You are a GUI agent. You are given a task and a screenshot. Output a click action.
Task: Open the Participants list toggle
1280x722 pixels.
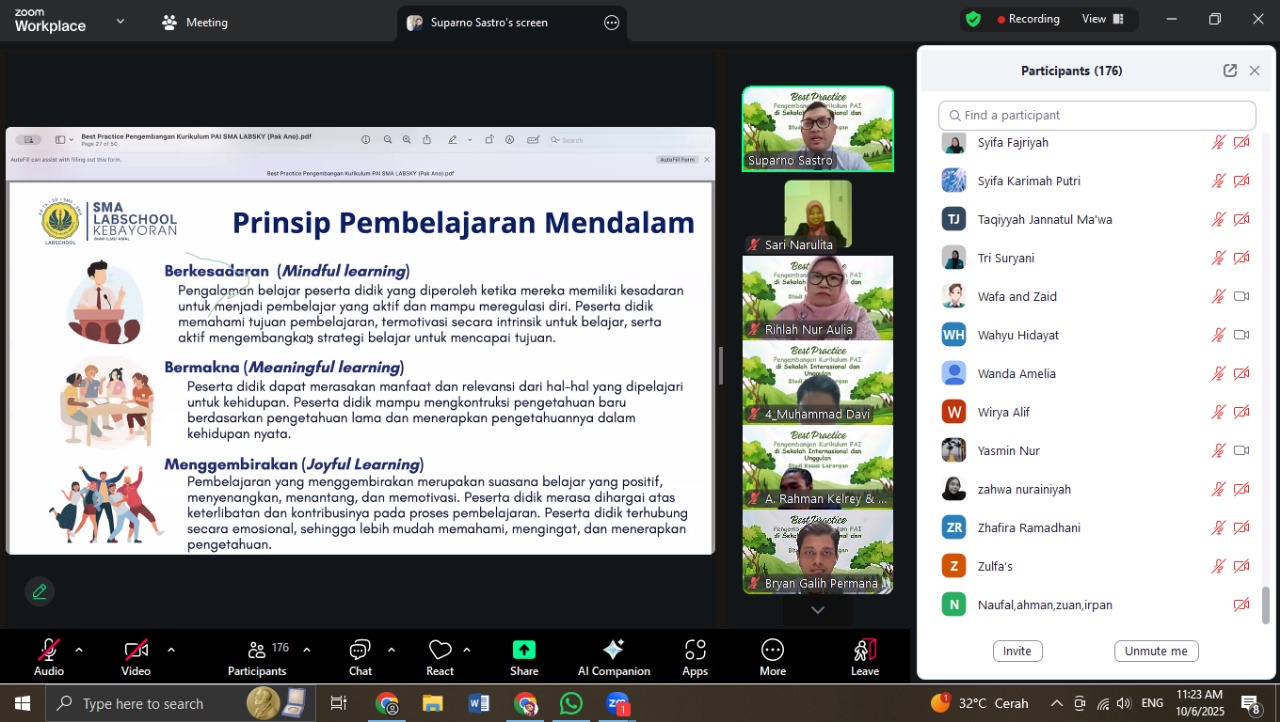coord(257,651)
